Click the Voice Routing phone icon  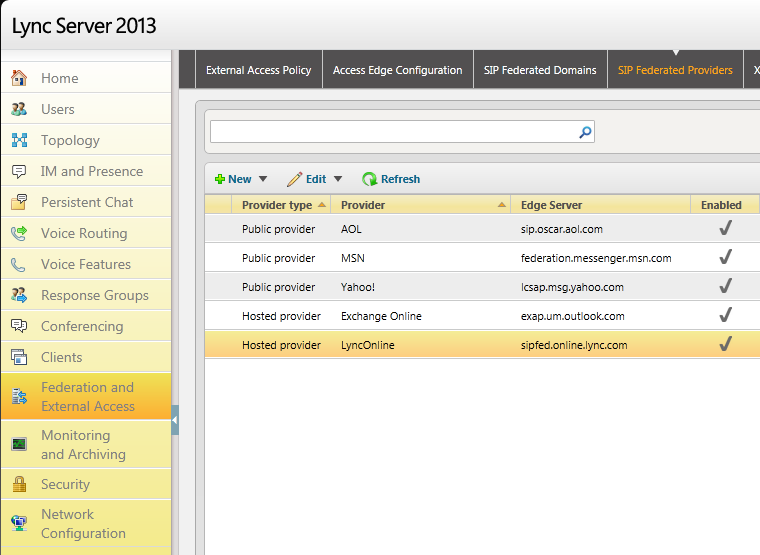coord(19,233)
